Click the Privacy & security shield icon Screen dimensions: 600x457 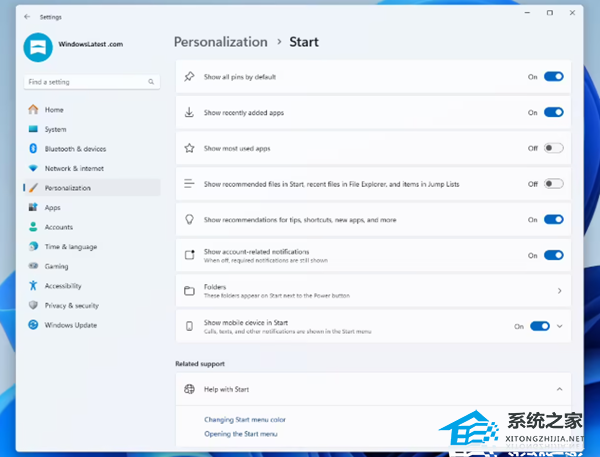pyautogui.click(x=33, y=305)
